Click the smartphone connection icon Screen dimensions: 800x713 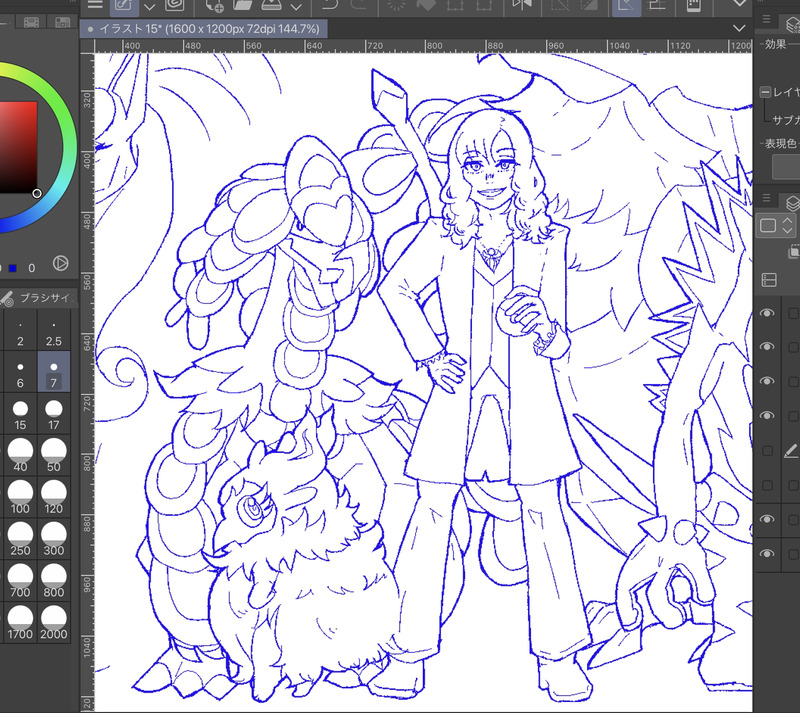(x=693, y=5)
